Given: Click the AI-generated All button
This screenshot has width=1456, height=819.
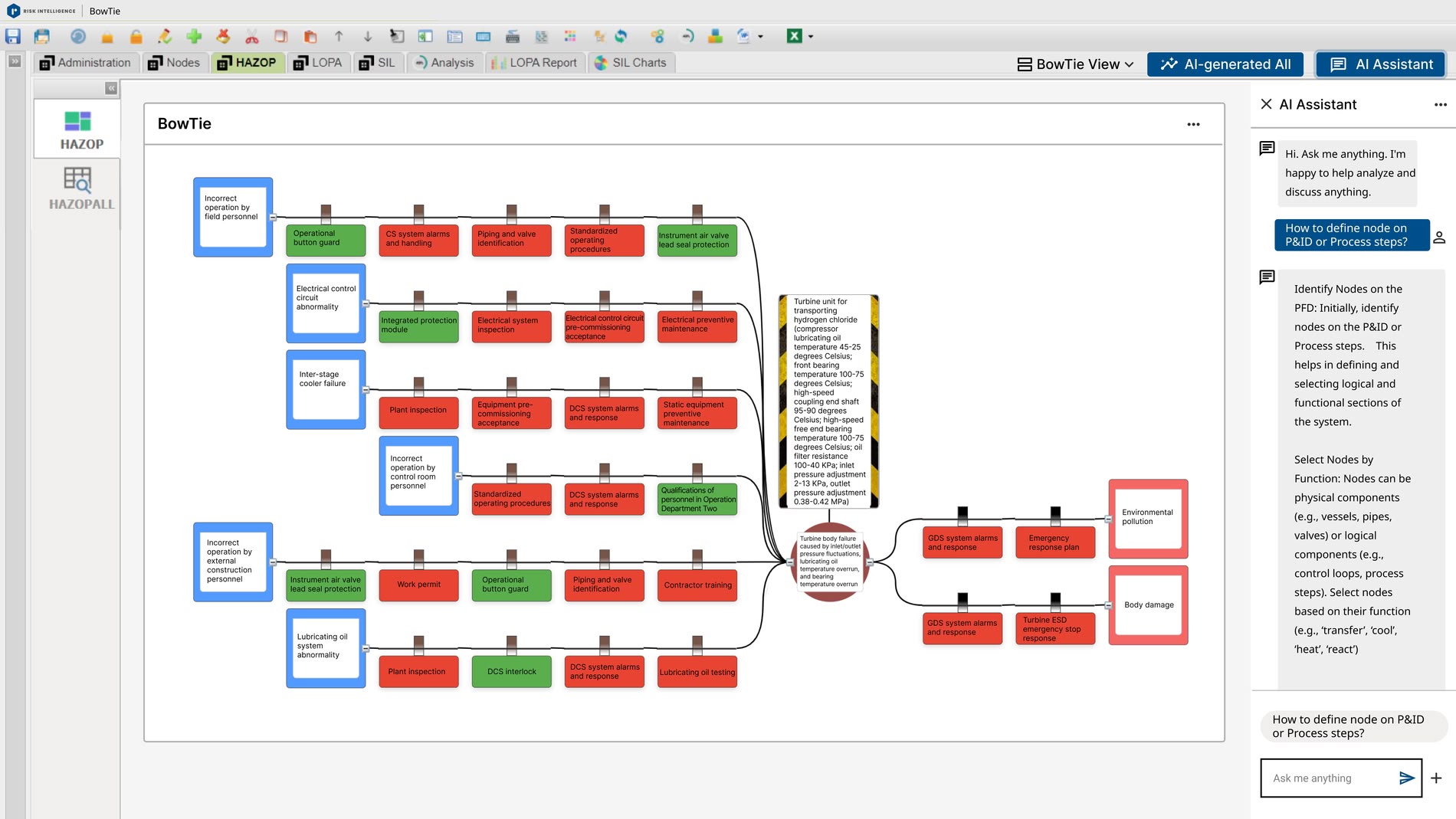Looking at the screenshot, I should pos(1226,64).
